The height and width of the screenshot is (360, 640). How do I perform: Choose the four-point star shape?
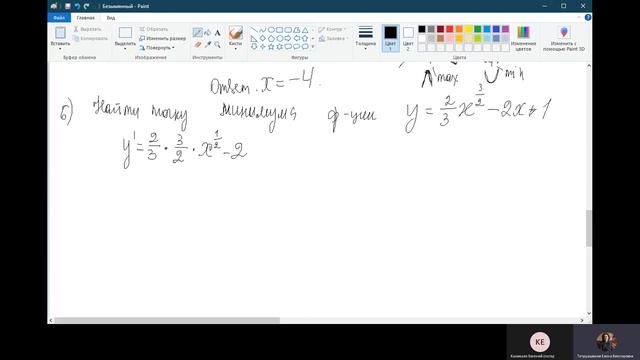pos(262,47)
